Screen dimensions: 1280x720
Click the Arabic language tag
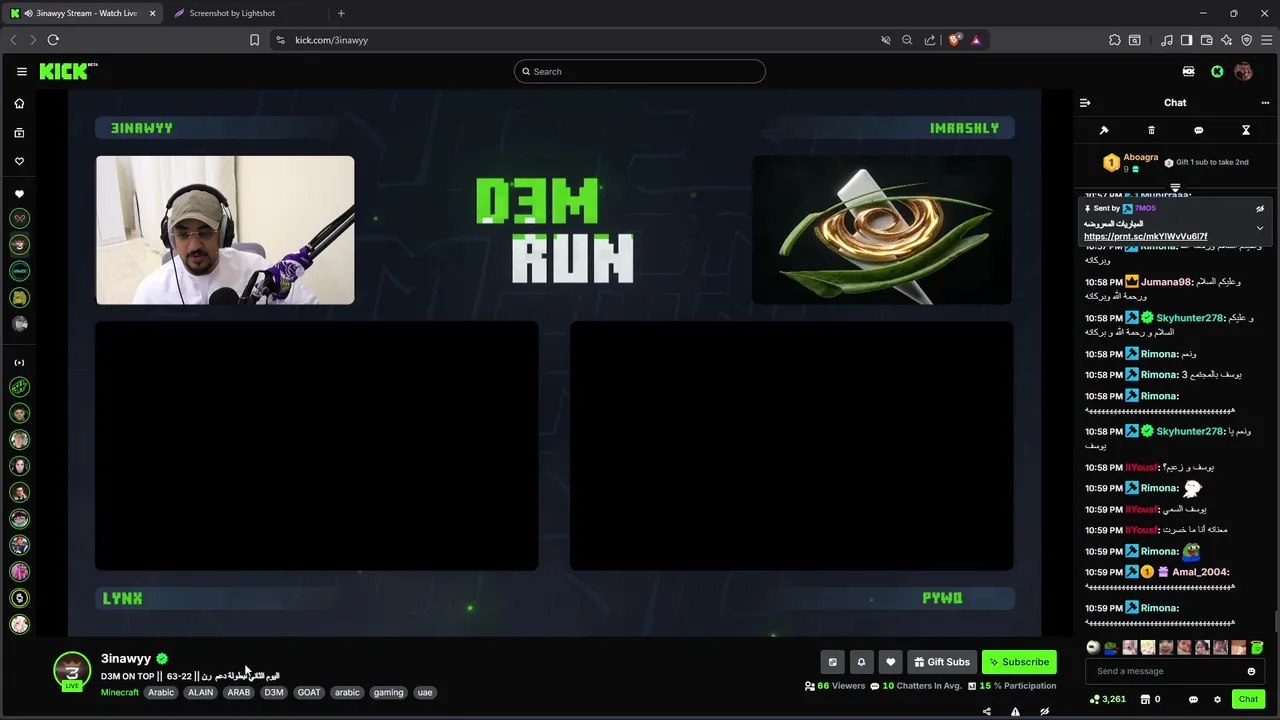click(x=161, y=692)
